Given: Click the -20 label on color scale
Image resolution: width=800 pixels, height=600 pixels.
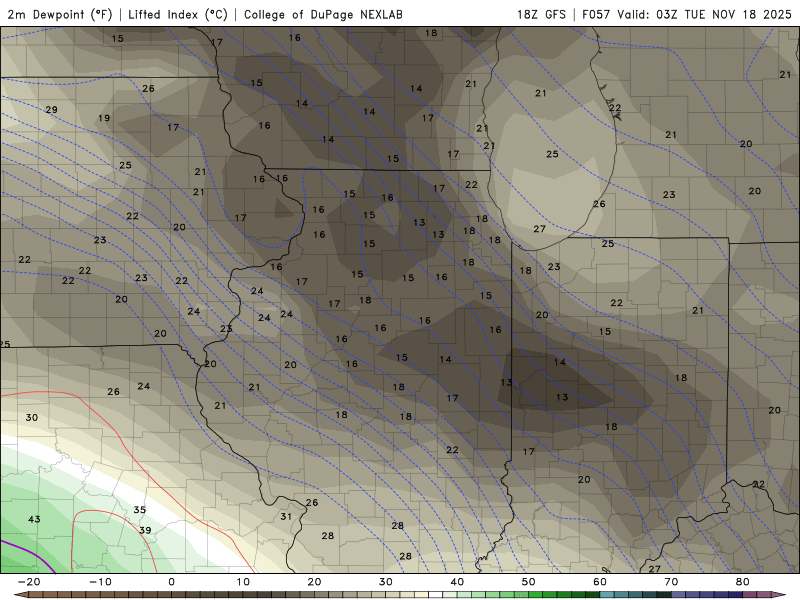Looking at the screenshot, I should coord(29,582).
